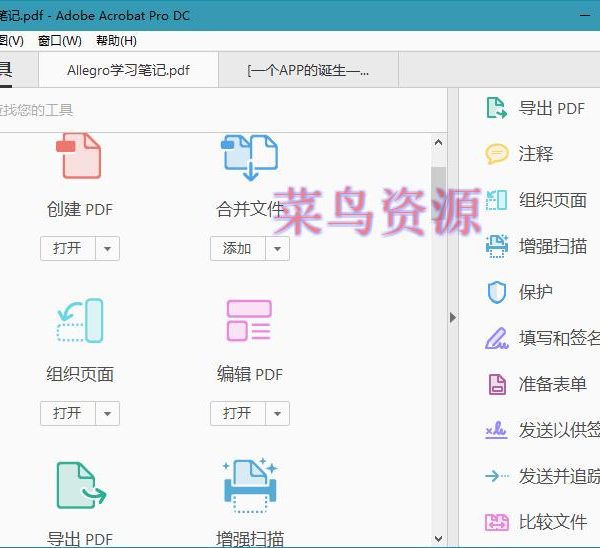
Task: Choose Compare Files (比较文件) in right panel
Action: click(552, 522)
